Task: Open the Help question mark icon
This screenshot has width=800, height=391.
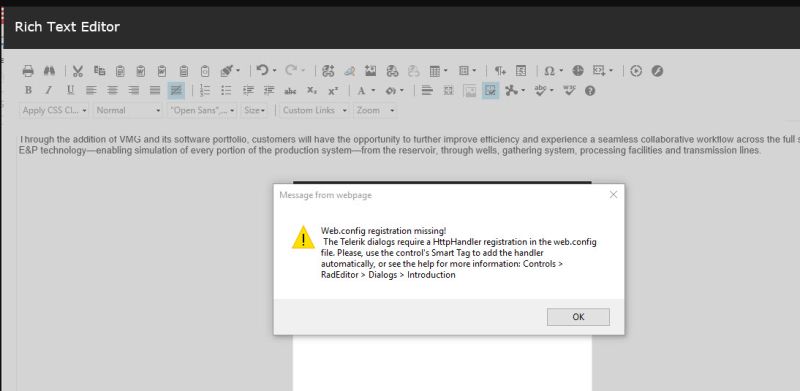Action: (590, 91)
